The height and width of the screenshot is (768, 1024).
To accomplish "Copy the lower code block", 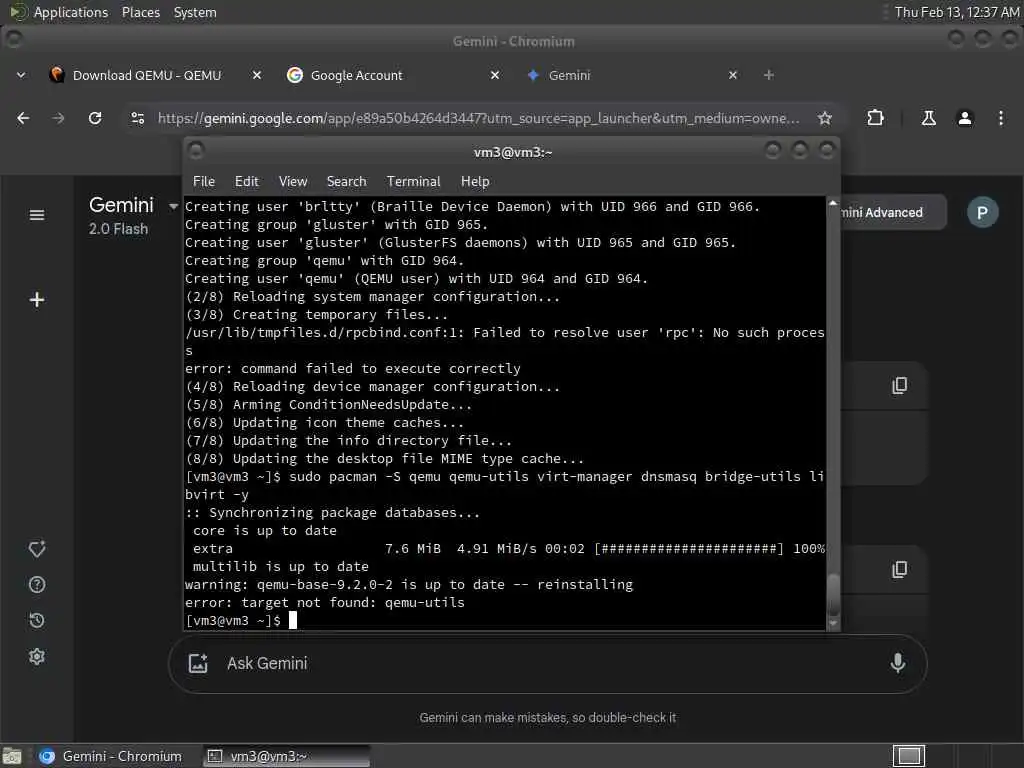I will tap(899, 569).
